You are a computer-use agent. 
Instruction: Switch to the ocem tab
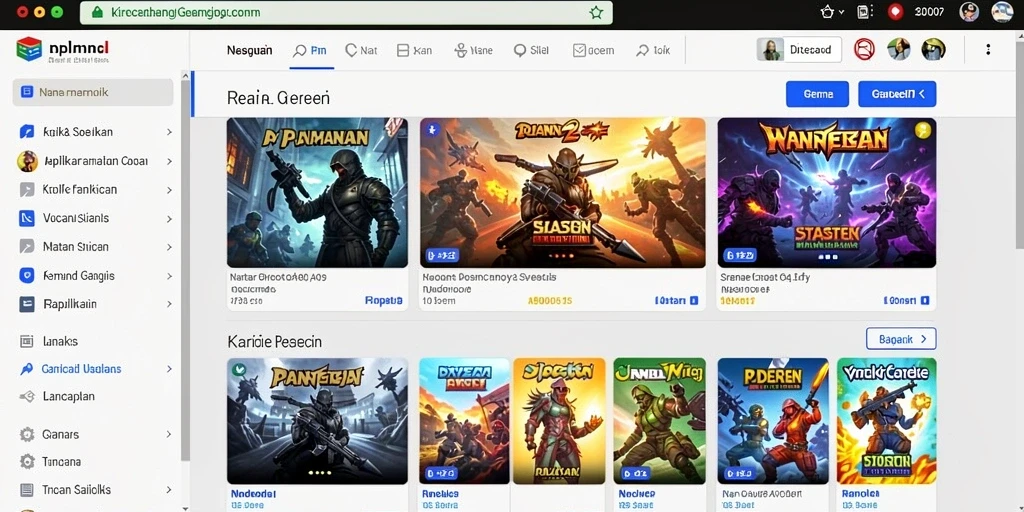click(593, 50)
